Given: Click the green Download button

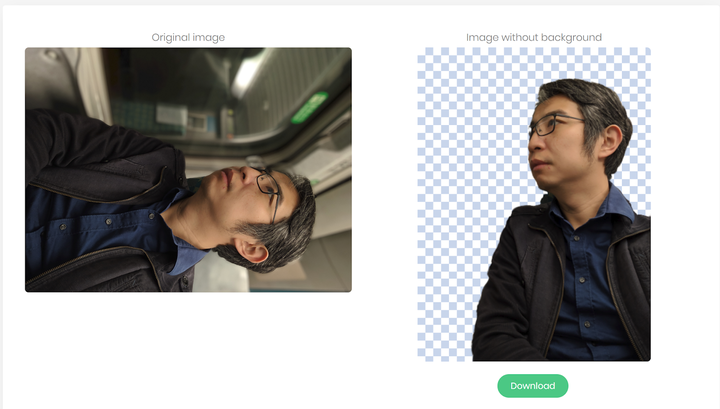Looking at the screenshot, I should (533, 386).
